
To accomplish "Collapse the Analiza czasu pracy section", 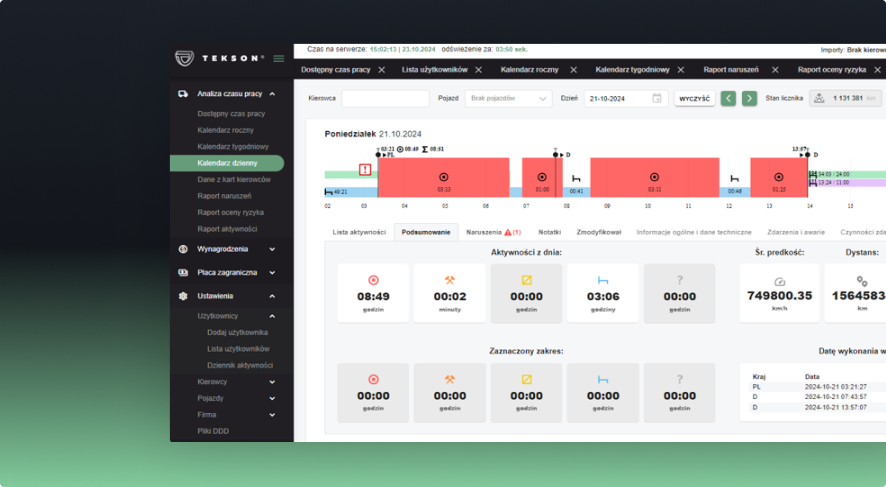I will click(272, 93).
